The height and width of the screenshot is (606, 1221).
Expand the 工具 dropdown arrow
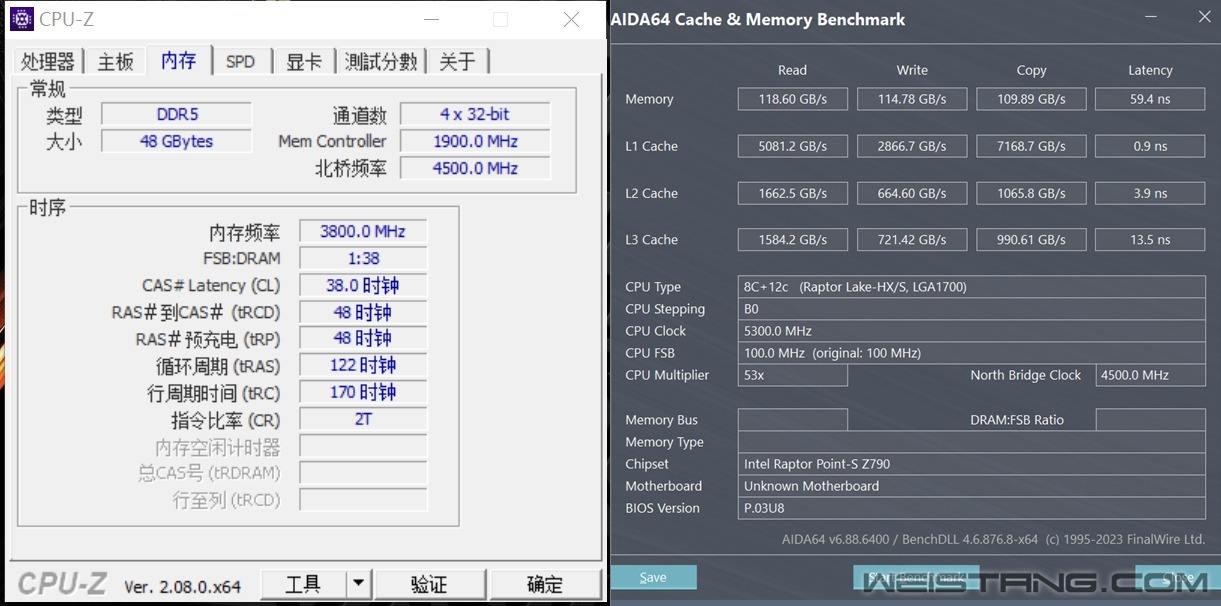tap(359, 584)
